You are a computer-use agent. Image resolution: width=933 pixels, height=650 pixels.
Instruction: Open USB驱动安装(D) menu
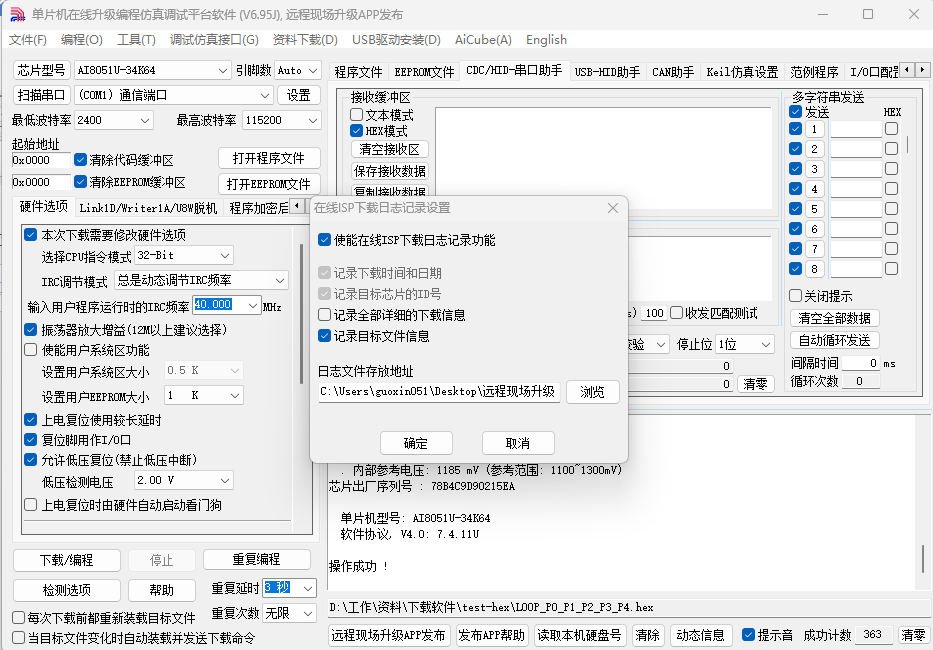pos(396,40)
